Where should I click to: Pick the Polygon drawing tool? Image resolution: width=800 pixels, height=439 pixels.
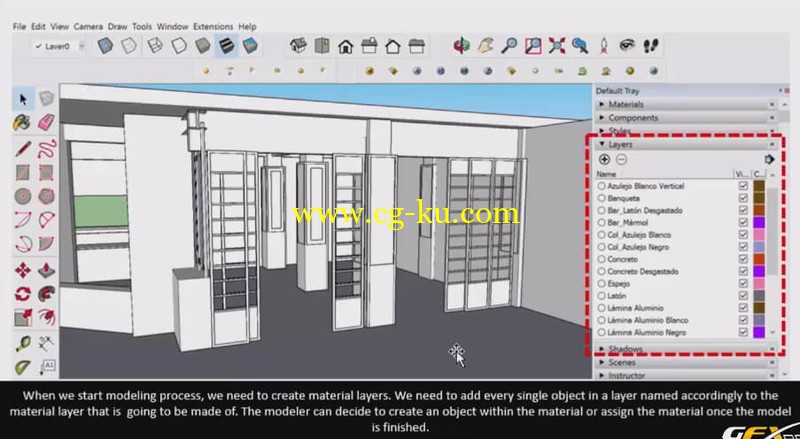pos(46,196)
